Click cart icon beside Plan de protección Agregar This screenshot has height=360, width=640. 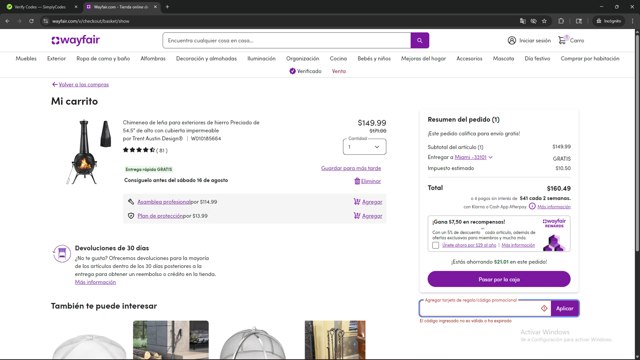pyautogui.click(x=357, y=216)
